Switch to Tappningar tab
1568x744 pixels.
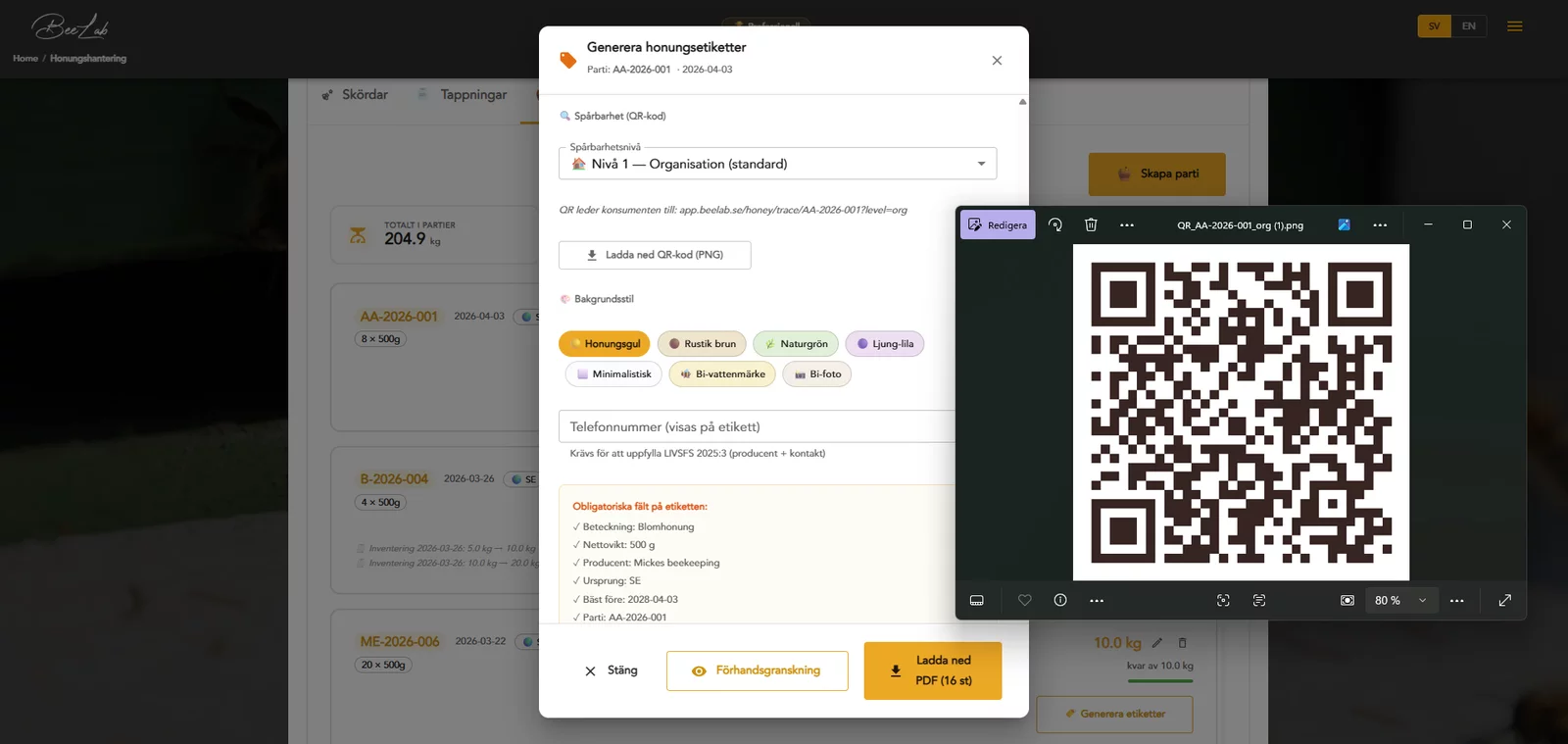pos(463,95)
